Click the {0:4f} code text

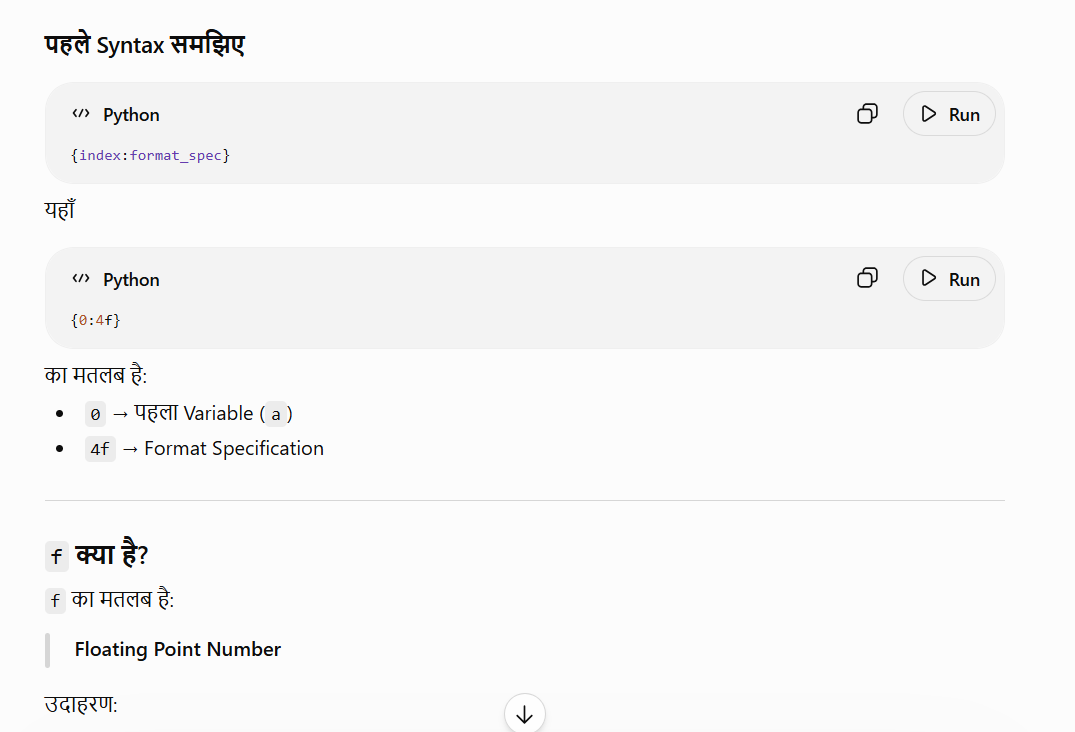95,320
